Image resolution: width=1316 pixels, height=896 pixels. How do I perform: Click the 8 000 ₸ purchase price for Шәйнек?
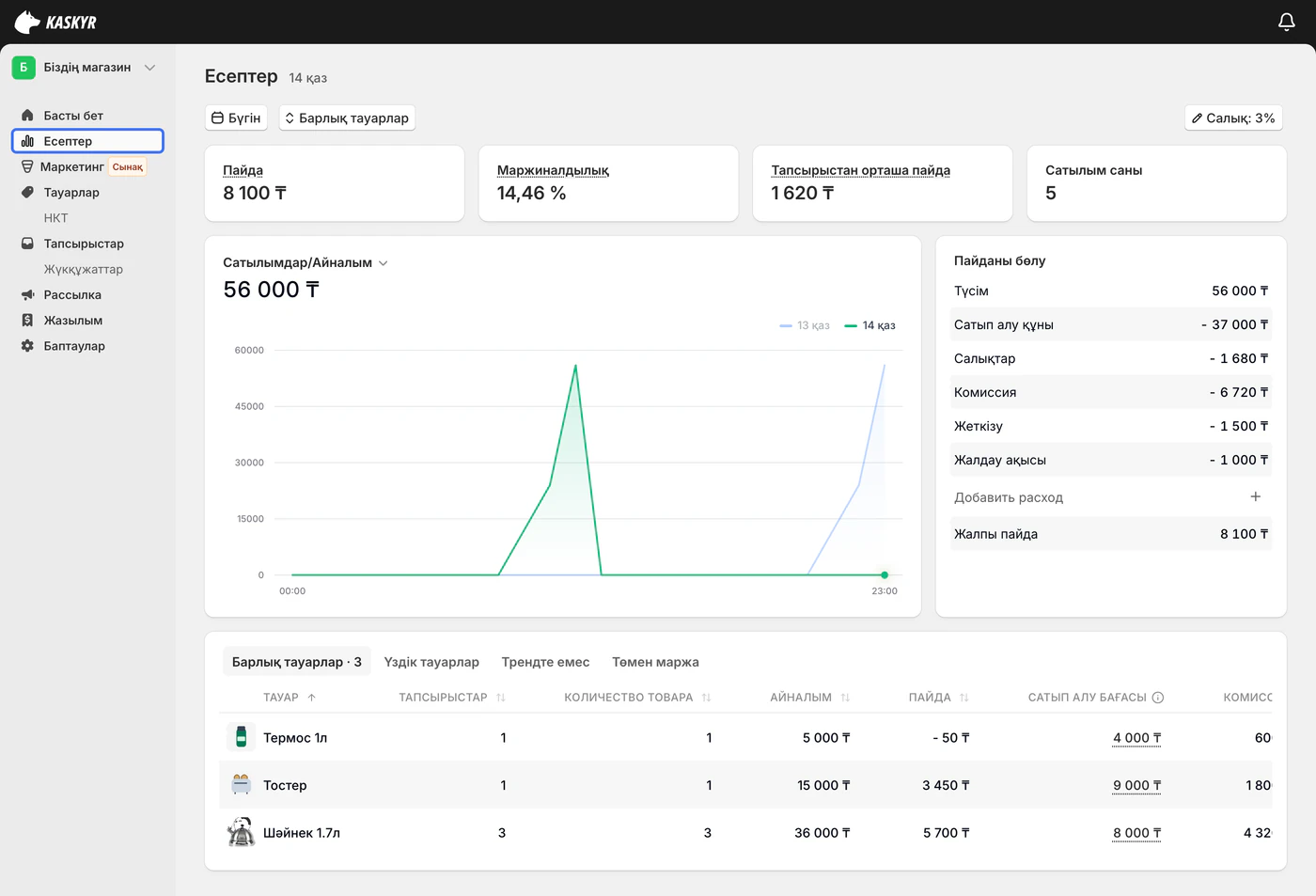[x=1136, y=833]
